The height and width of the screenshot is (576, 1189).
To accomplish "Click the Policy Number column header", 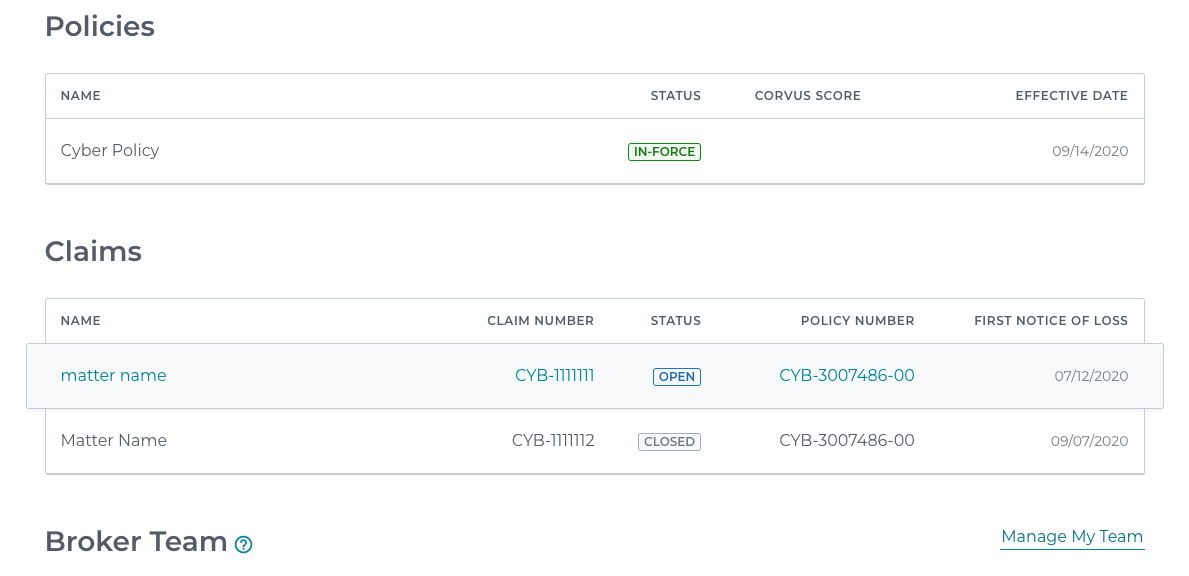I will [858, 321].
